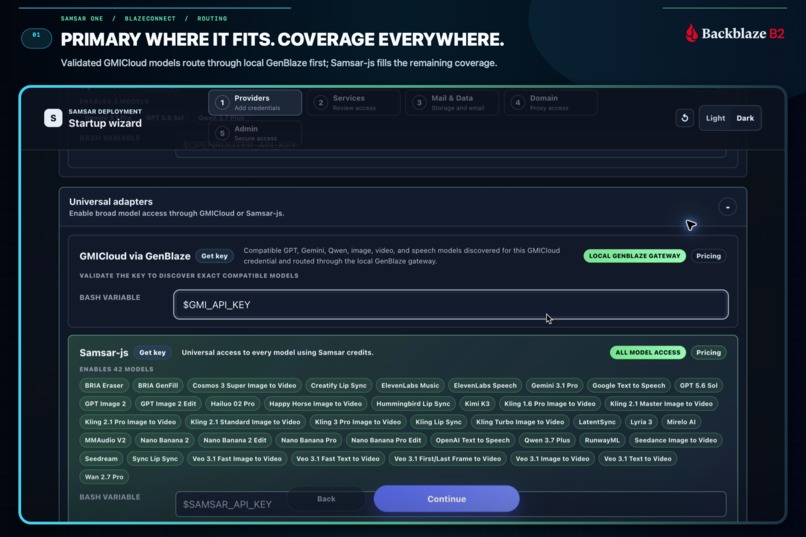Open the Mail & Data step tab
The image size is (806, 537).
(452, 102)
